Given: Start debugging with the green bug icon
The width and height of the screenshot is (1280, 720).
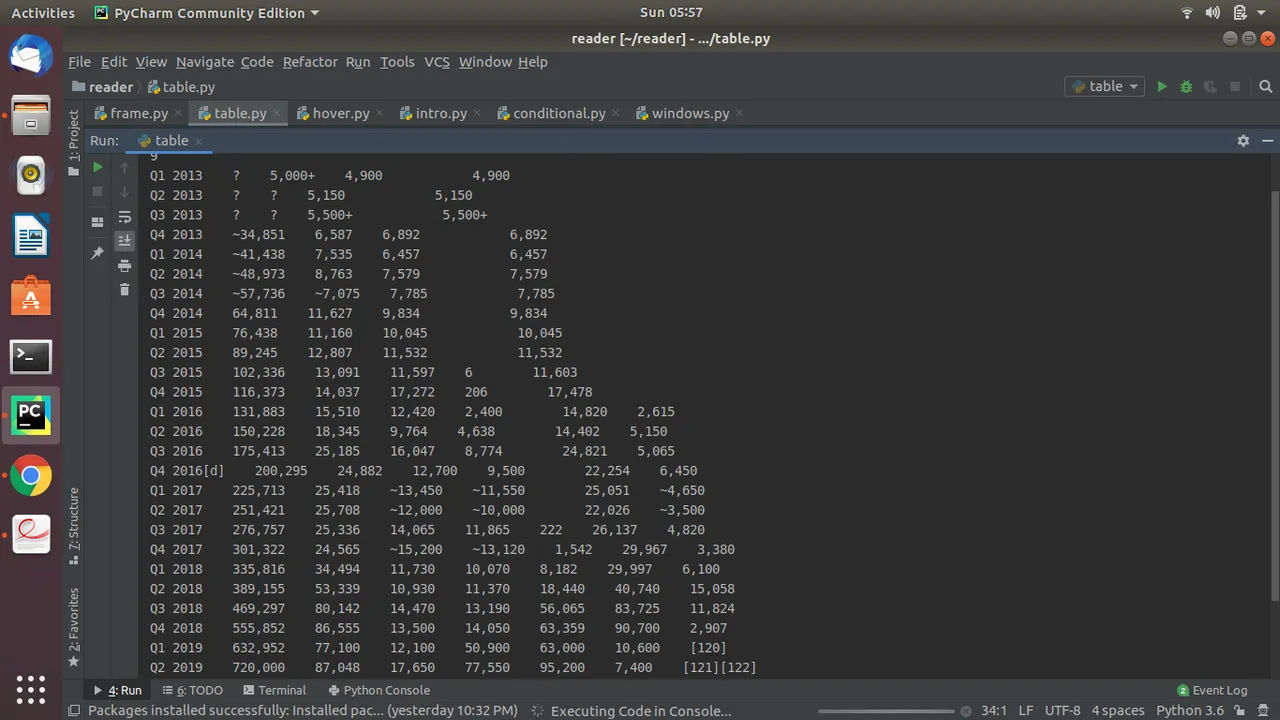Looking at the screenshot, I should pos(1186,87).
